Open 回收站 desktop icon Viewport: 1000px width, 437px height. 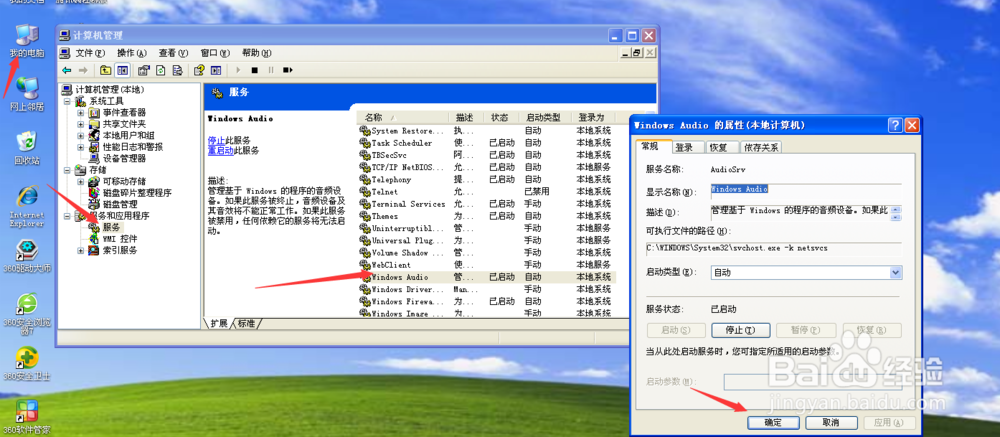[27, 148]
